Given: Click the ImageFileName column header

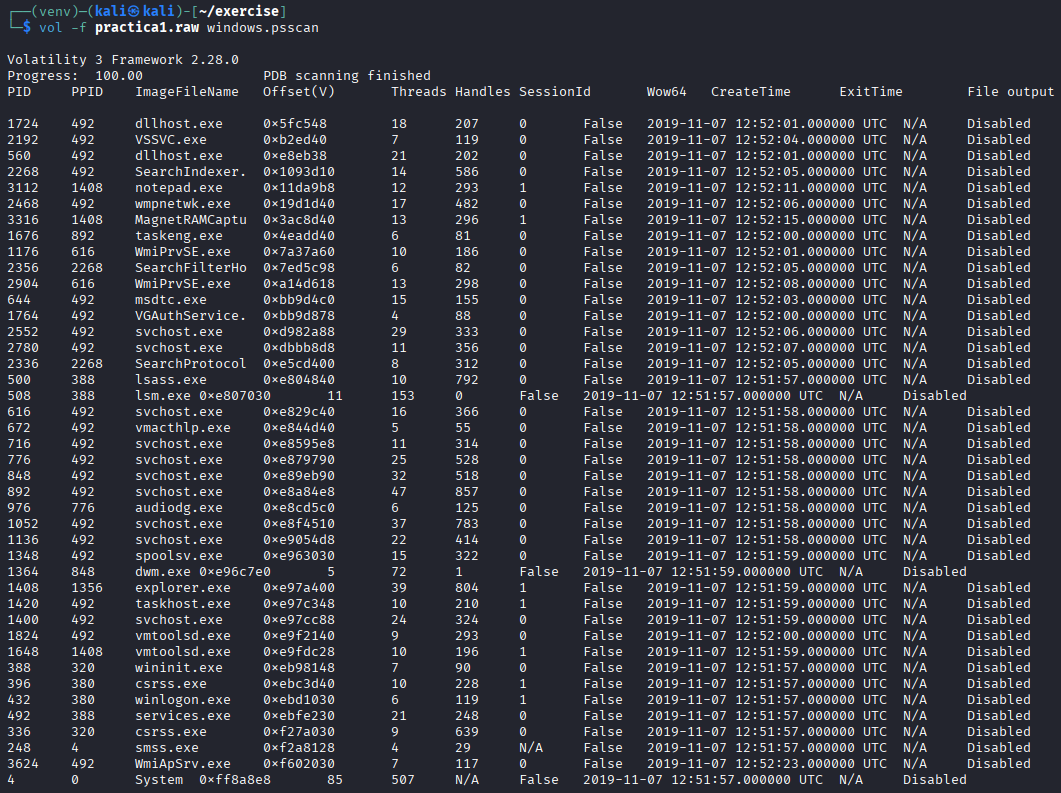Looking at the screenshot, I should click(187, 92).
